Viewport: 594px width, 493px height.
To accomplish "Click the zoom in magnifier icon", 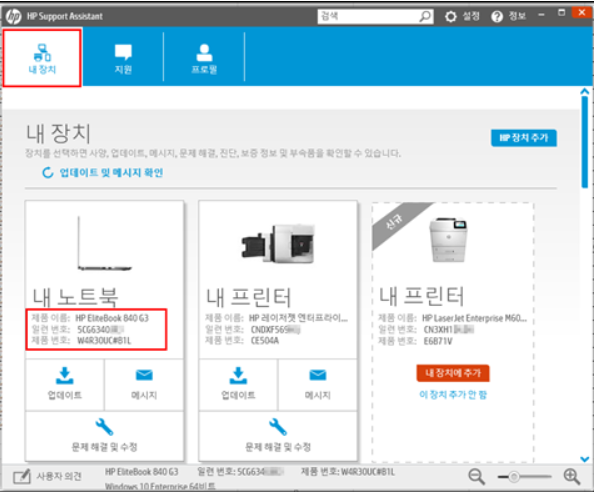I will coord(572,476).
